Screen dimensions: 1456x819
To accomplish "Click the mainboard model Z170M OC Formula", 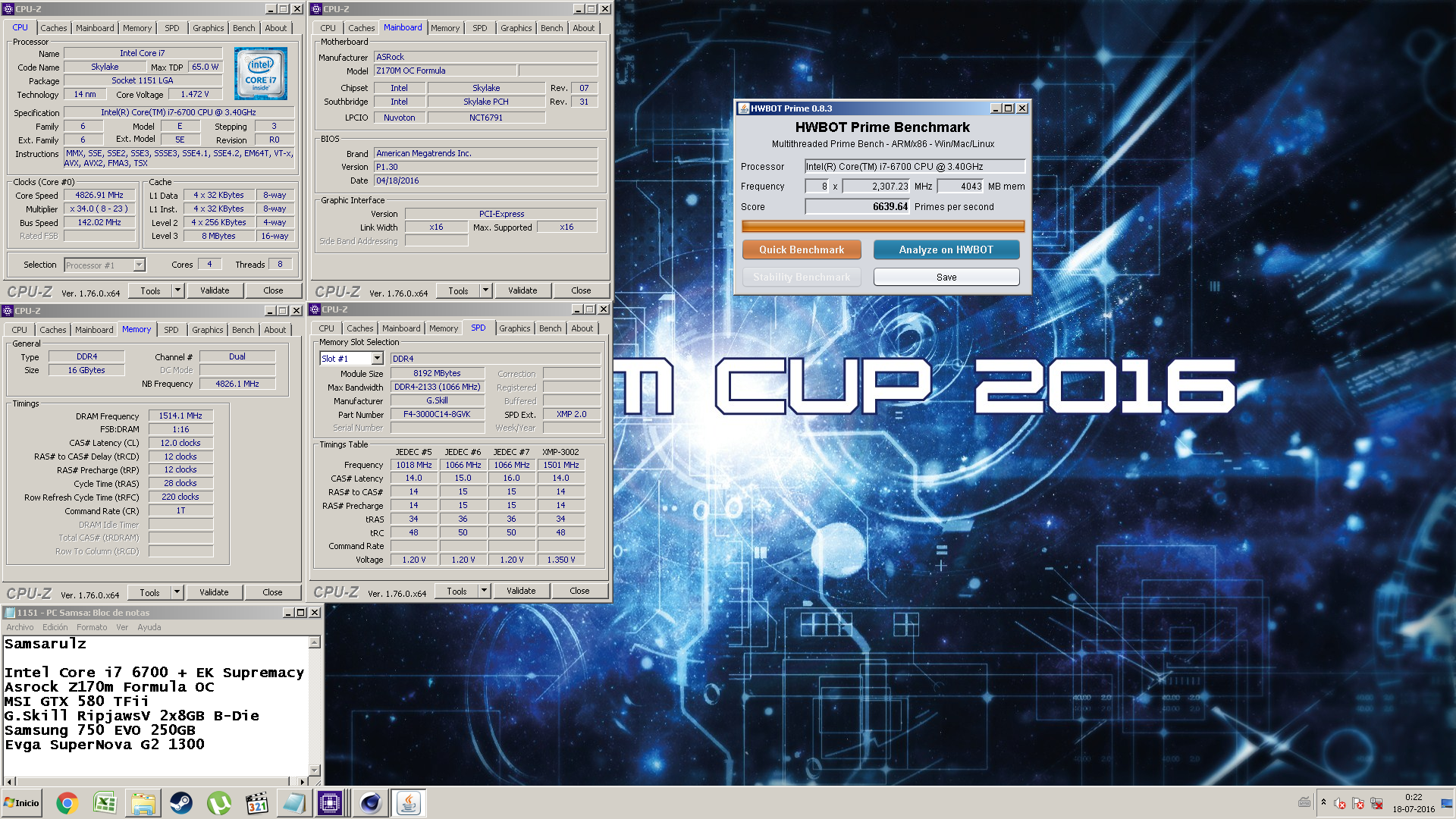I will [445, 71].
